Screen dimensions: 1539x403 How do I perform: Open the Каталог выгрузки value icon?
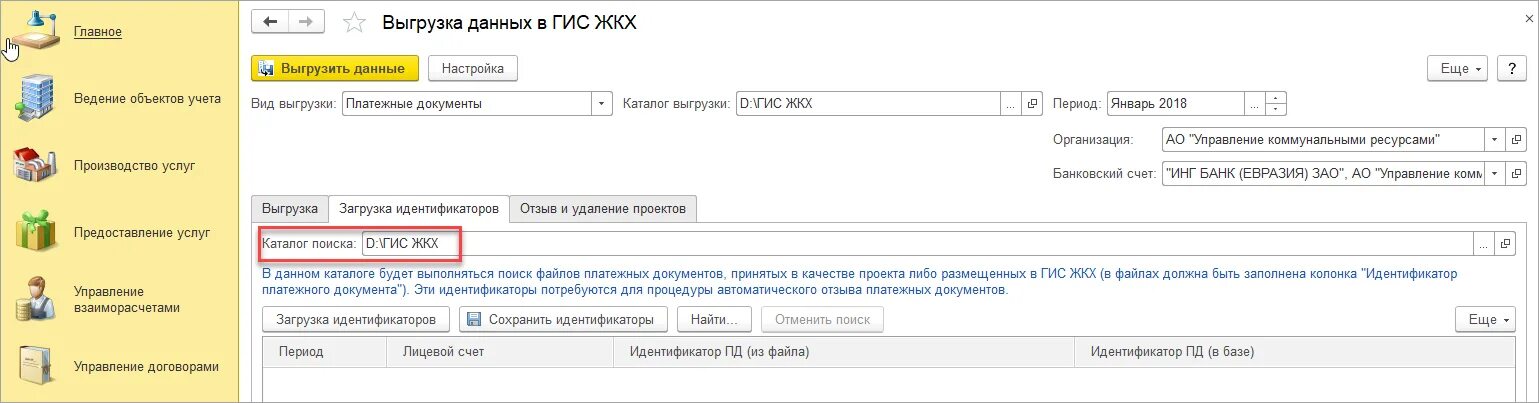coord(1033,103)
